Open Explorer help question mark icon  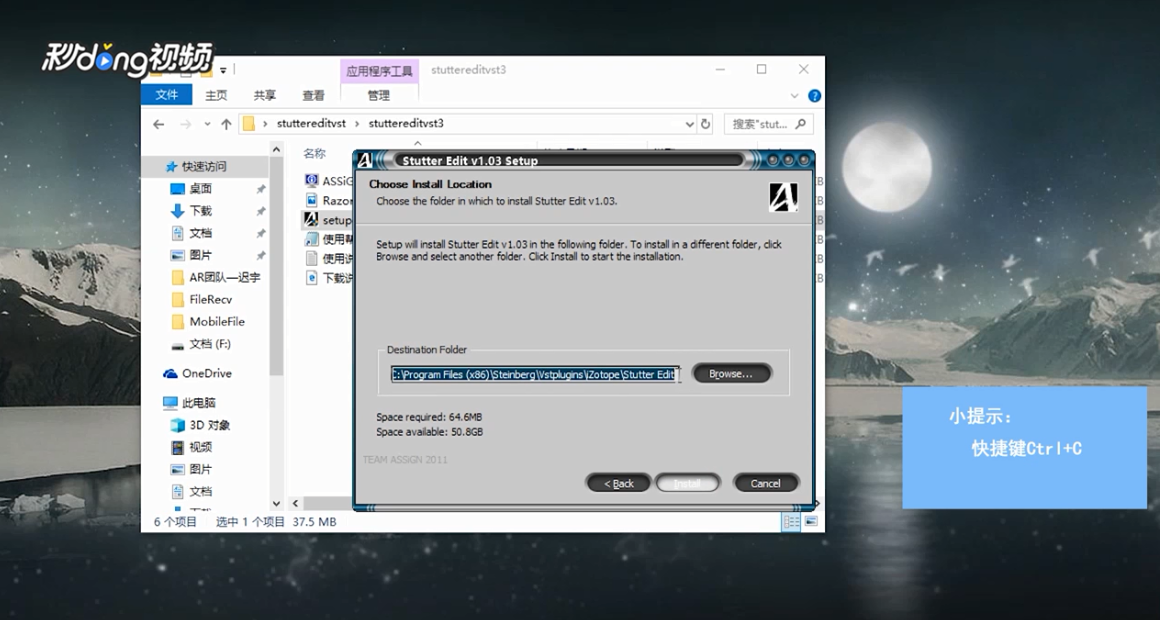815,95
